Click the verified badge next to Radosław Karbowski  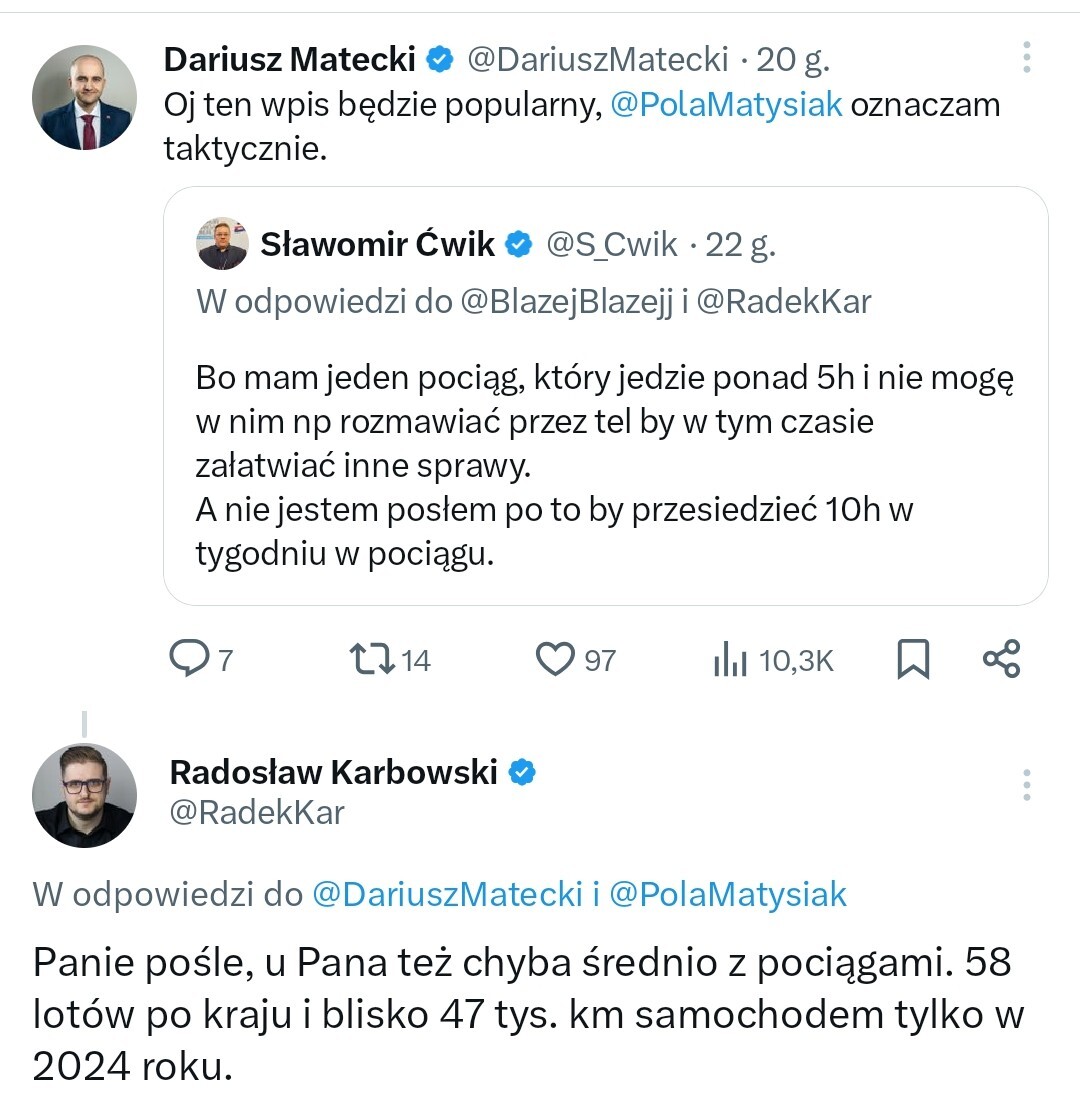[523, 772]
